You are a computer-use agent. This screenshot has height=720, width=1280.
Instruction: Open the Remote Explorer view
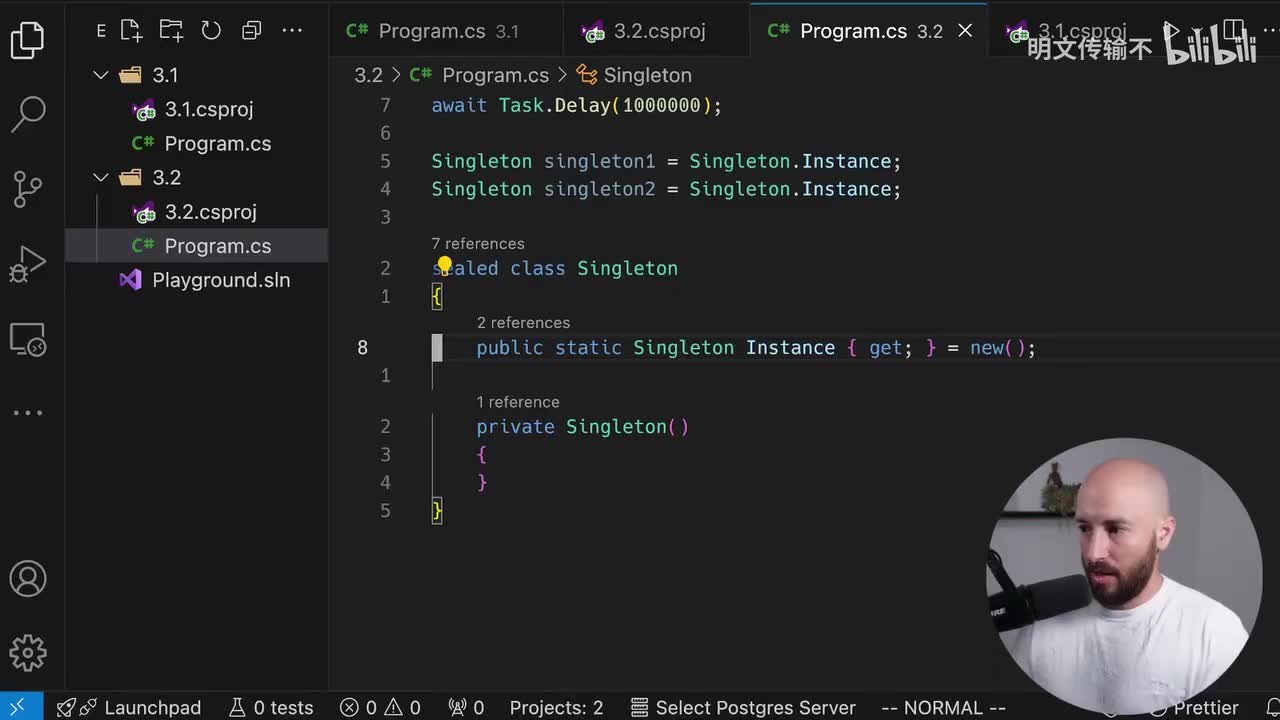click(28, 339)
